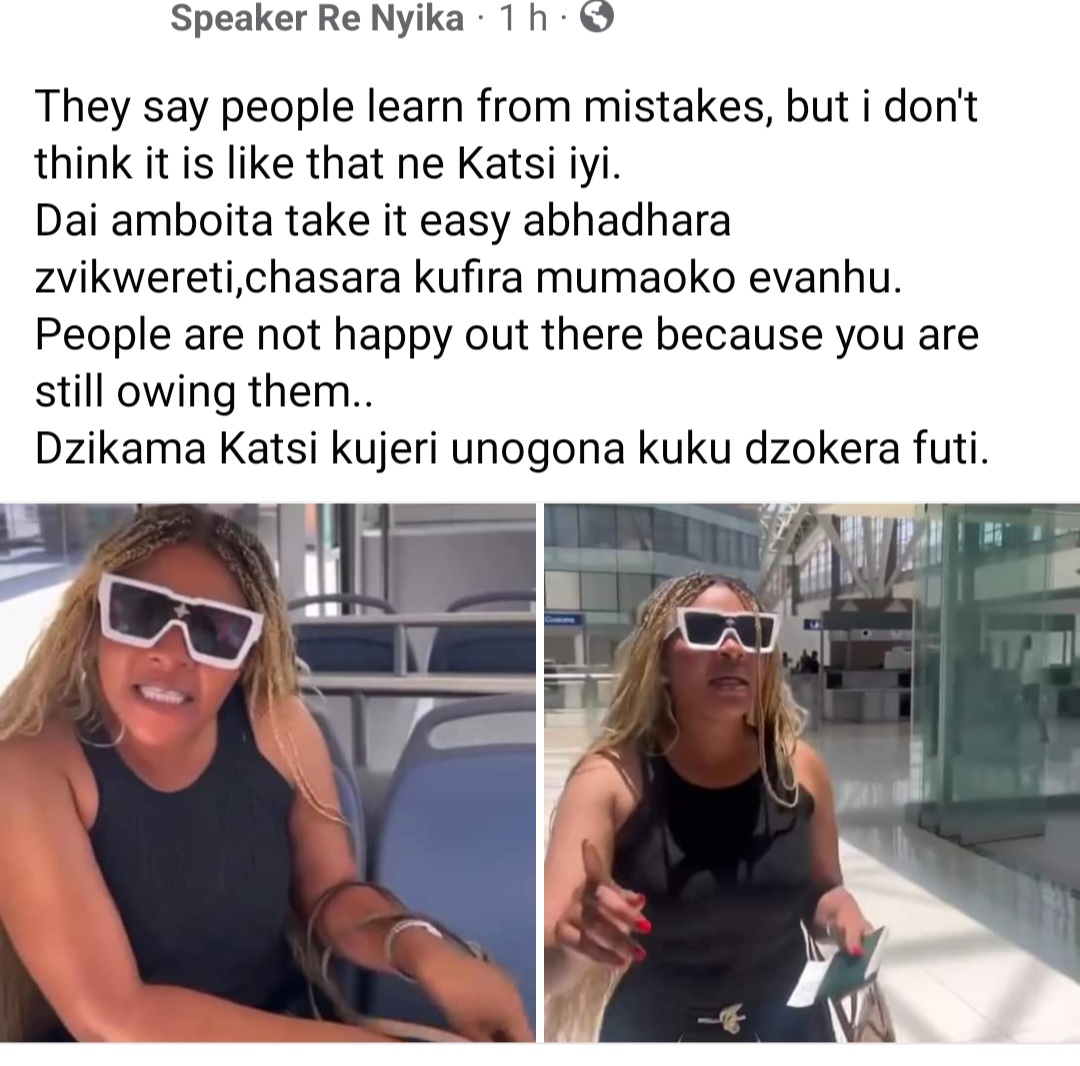Select the line "They say people learn from mistakes"

[400, 107]
